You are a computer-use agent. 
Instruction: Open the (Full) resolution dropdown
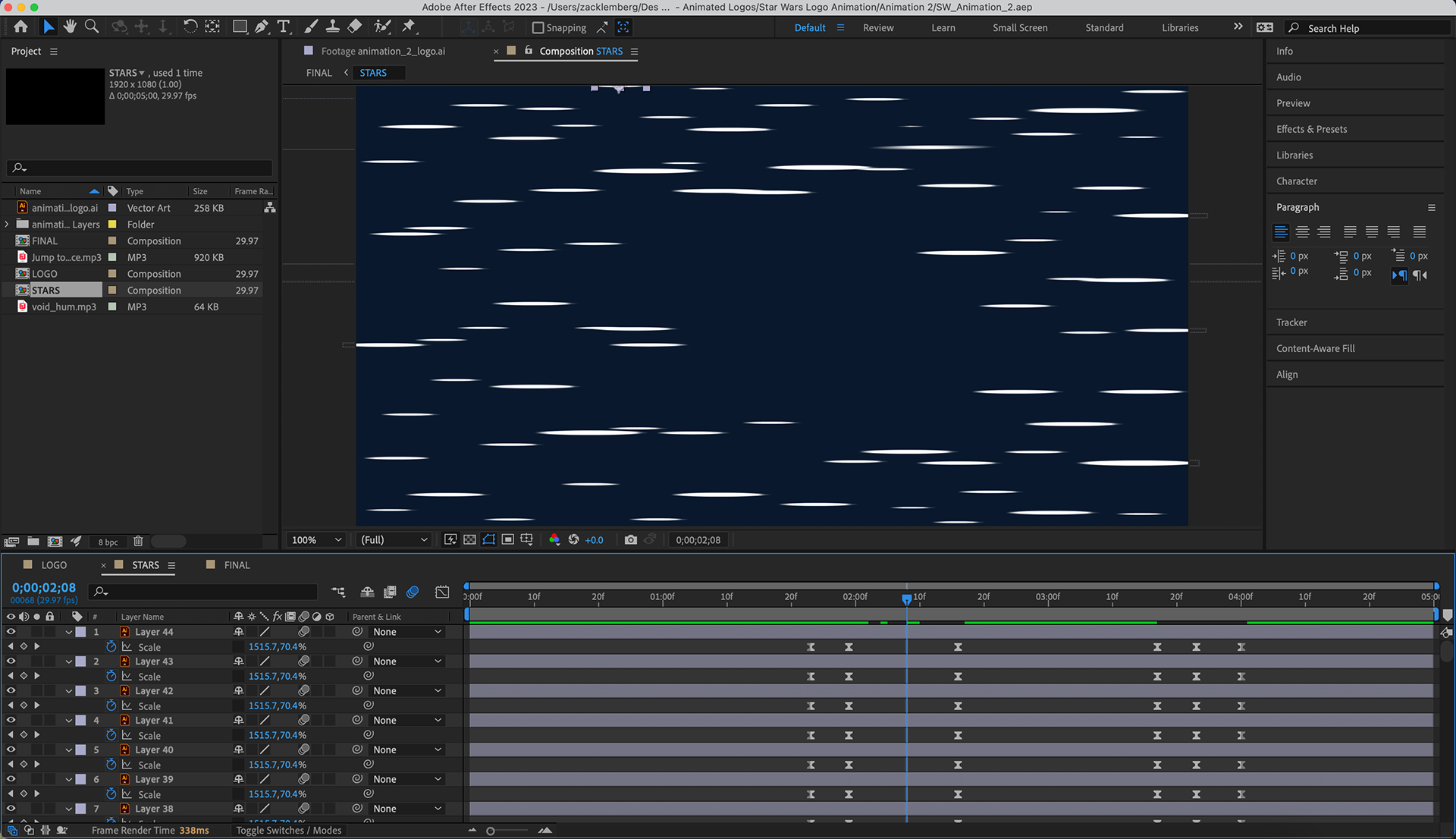[394, 540]
